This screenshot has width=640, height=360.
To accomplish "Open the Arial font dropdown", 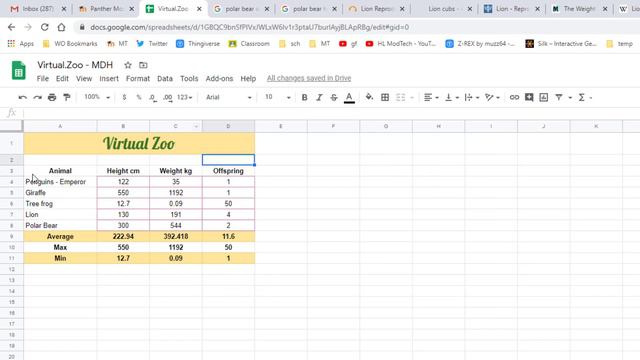I will [x=229, y=97].
